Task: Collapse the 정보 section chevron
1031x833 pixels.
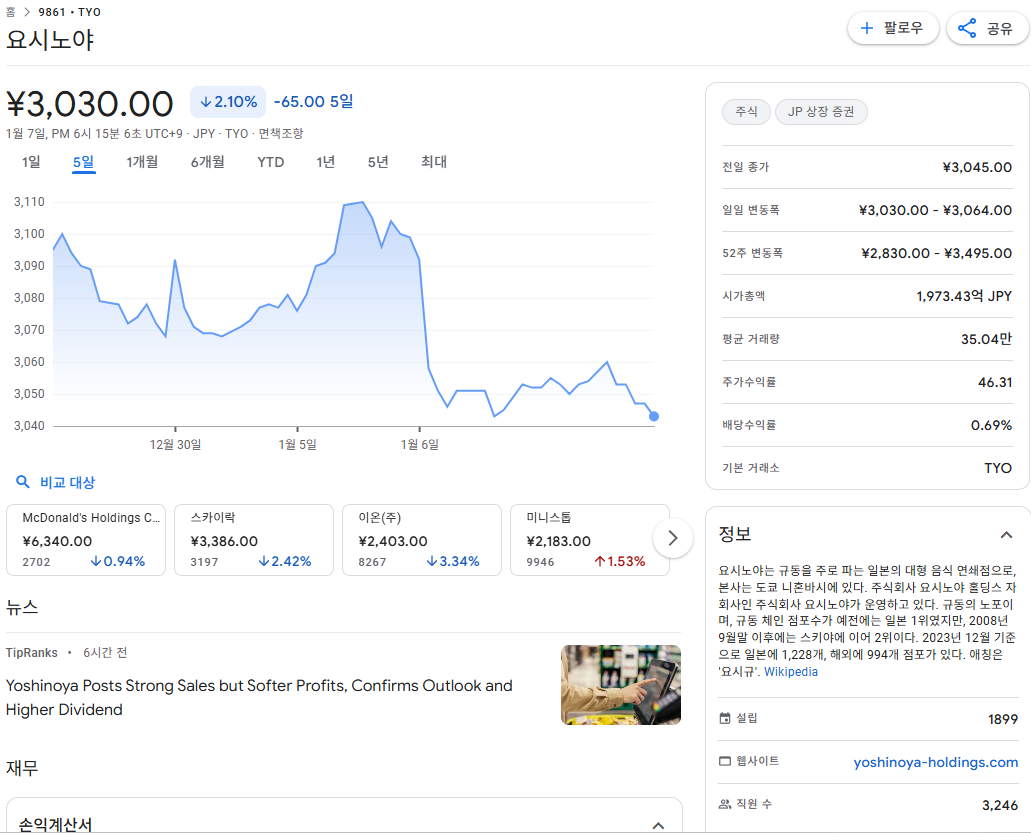Action: (1006, 535)
